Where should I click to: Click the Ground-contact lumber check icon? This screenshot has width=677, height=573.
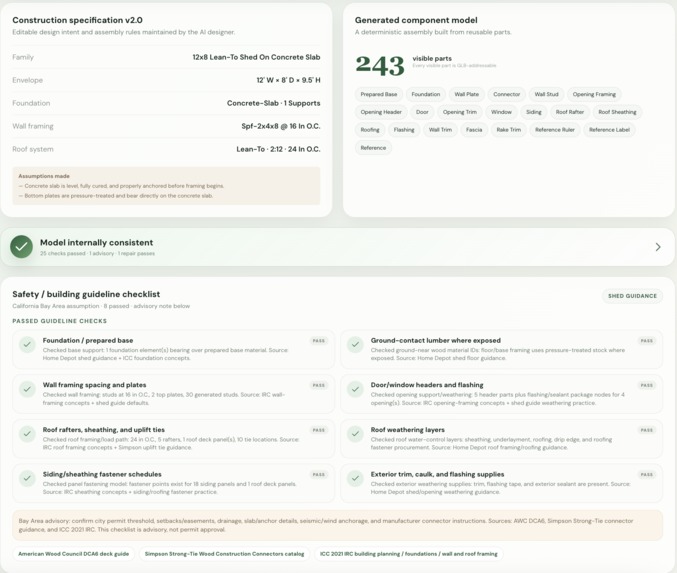tap(355, 345)
